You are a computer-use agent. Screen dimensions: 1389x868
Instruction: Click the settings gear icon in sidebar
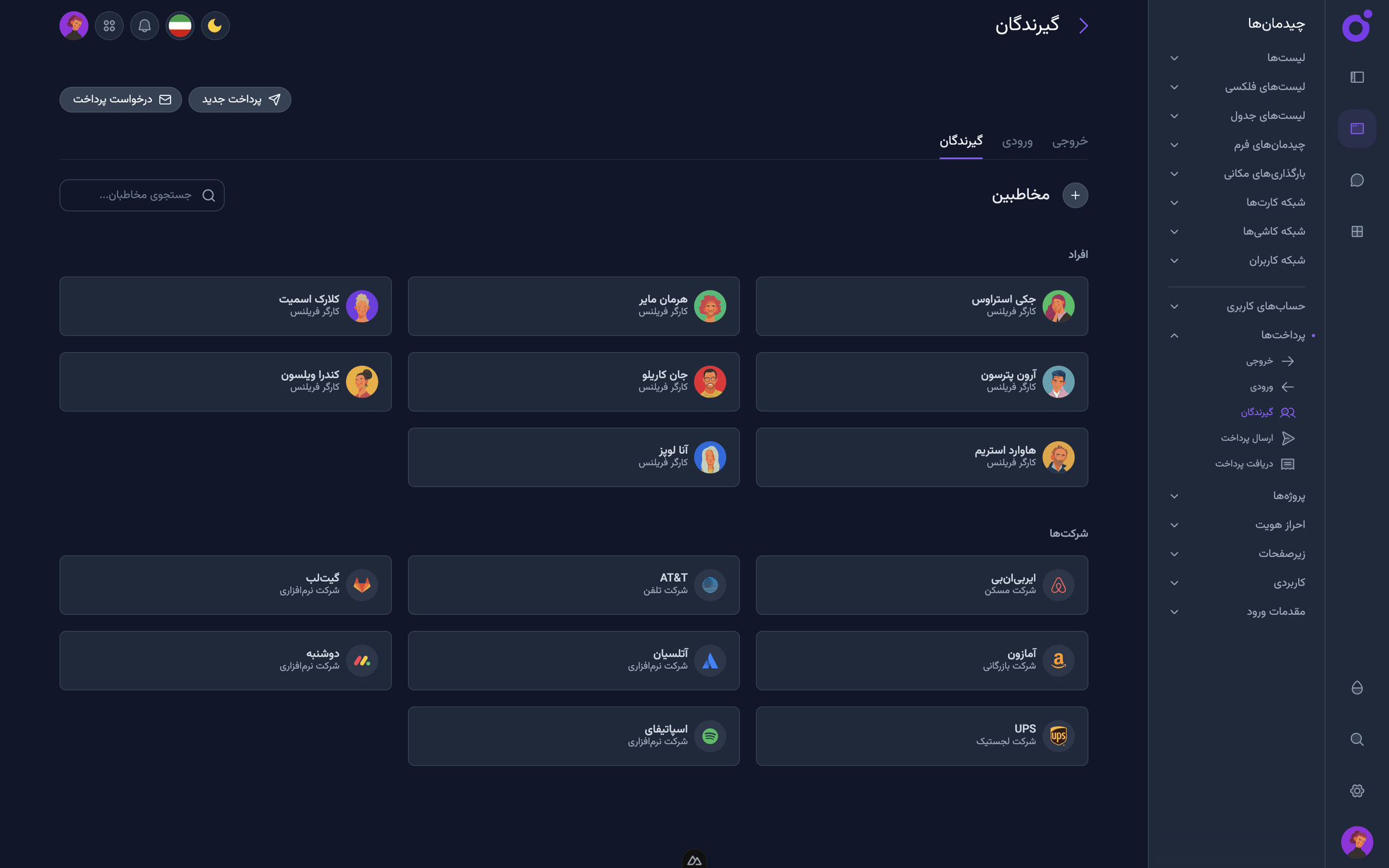coord(1357,790)
